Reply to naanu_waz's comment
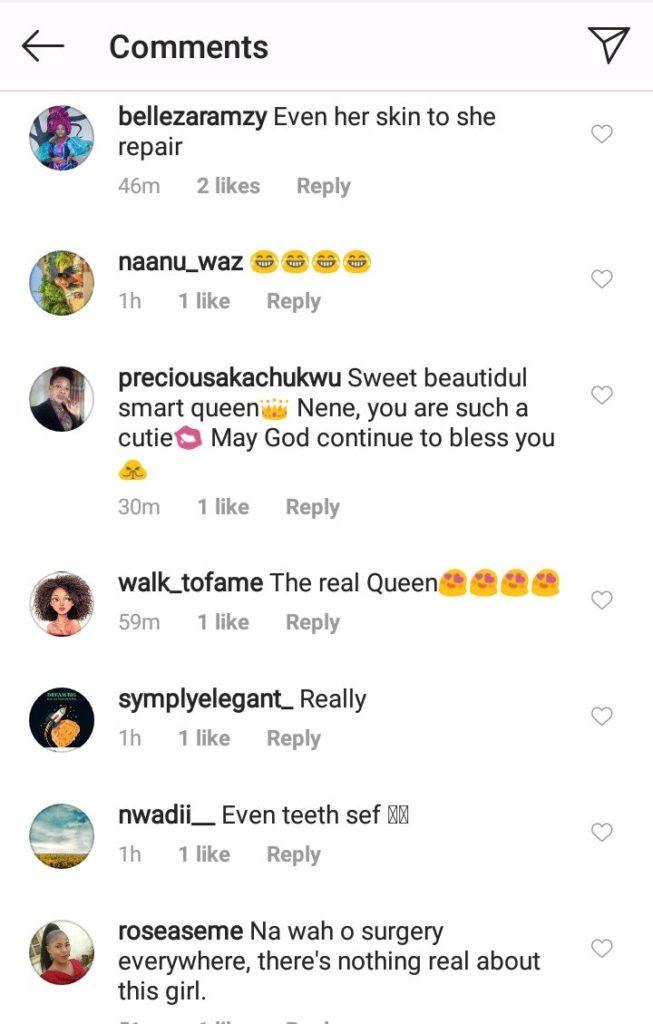Image resolution: width=653 pixels, height=1024 pixels. click(293, 301)
